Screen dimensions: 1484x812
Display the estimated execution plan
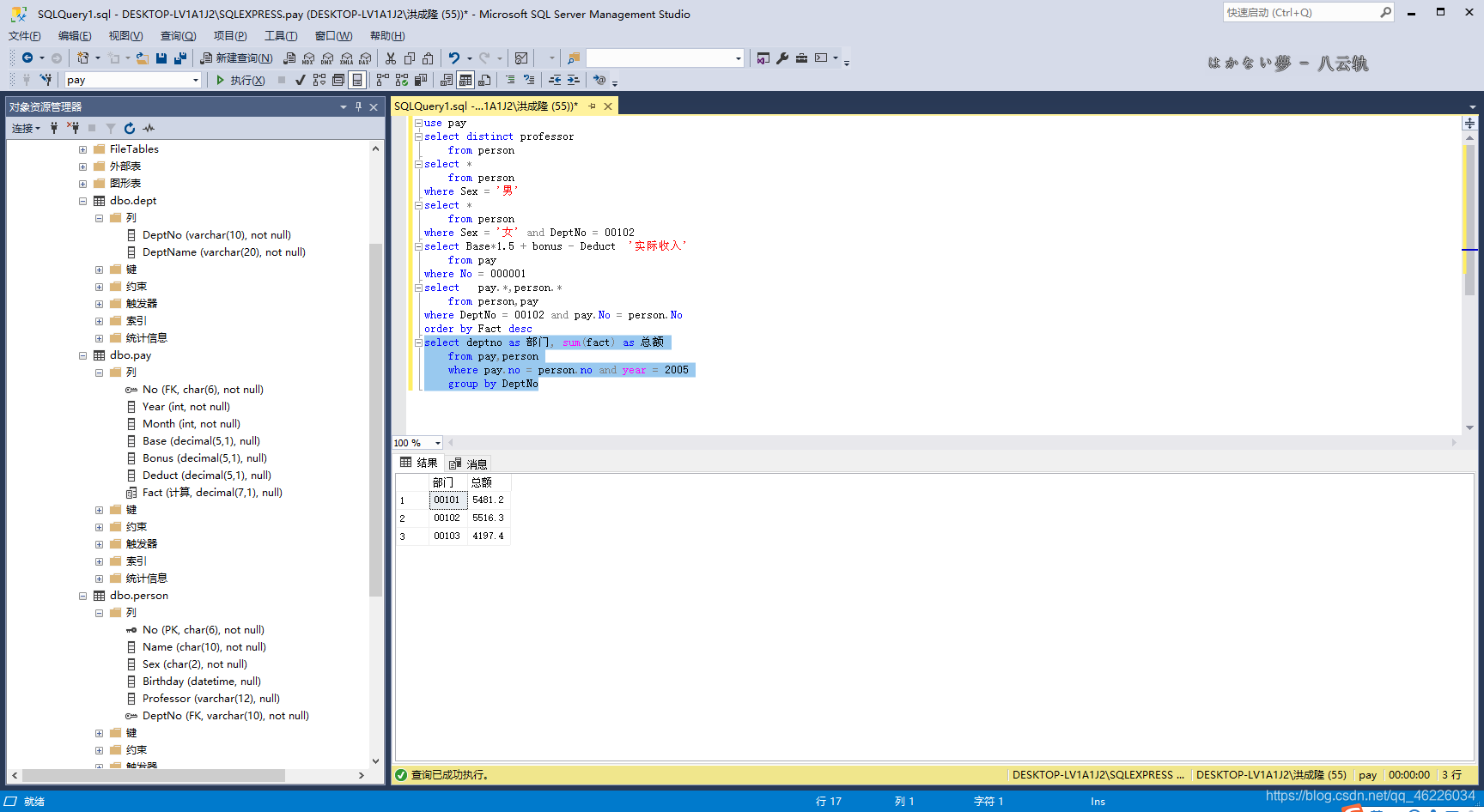click(x=319, y=80)
